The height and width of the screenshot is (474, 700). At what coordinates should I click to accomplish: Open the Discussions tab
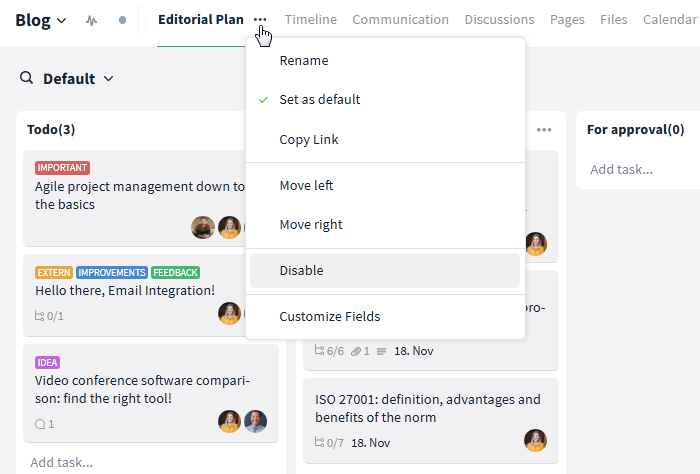[499, 20]
